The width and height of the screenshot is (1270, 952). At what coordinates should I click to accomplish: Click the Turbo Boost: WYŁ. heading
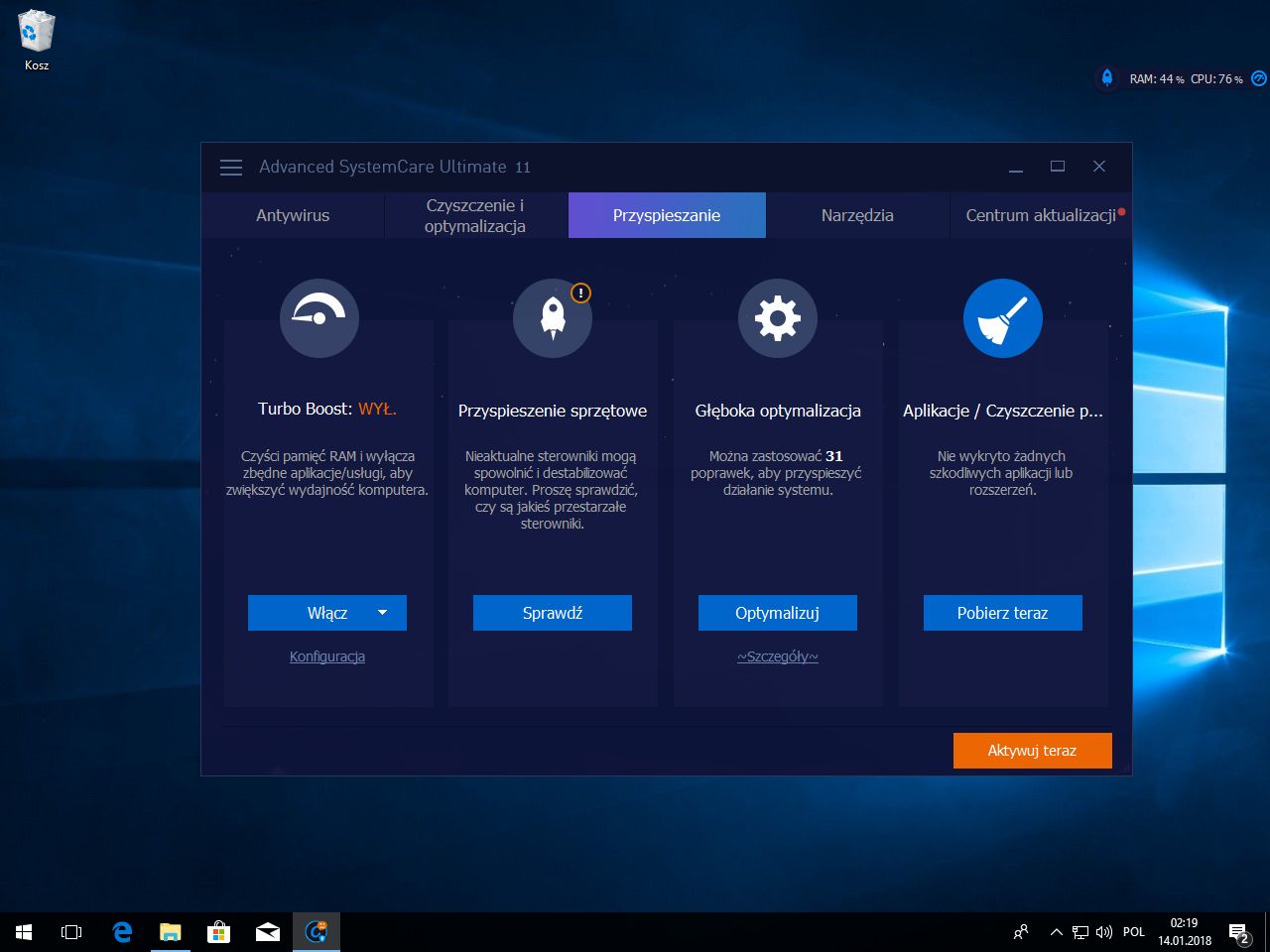(327, 409)
